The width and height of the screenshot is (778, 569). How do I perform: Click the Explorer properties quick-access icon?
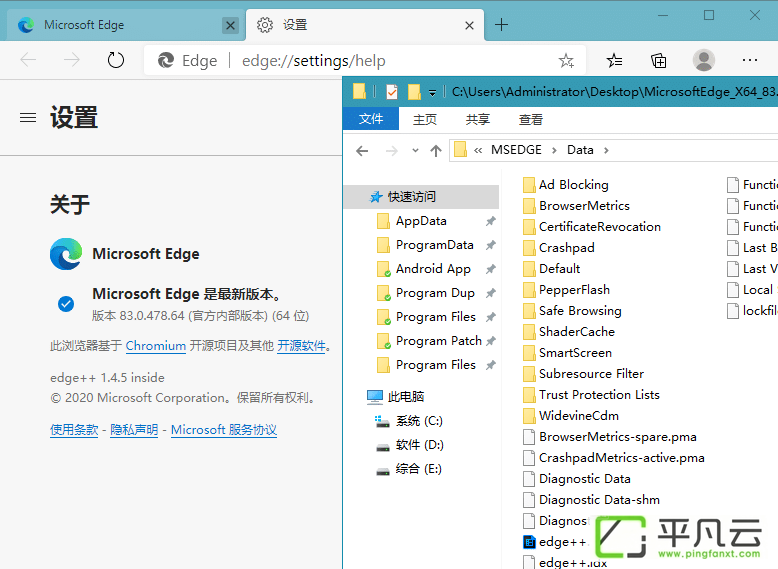pos(391,92)
